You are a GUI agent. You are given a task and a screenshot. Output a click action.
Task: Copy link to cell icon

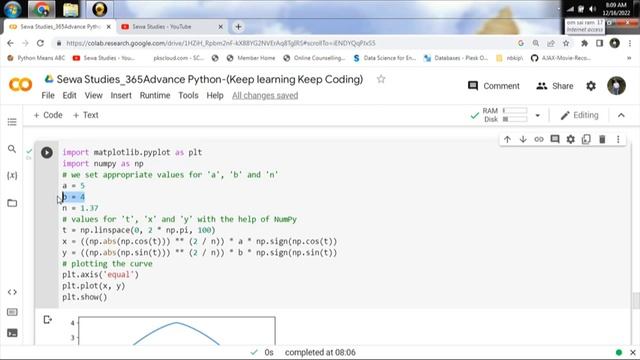point(539,139)
